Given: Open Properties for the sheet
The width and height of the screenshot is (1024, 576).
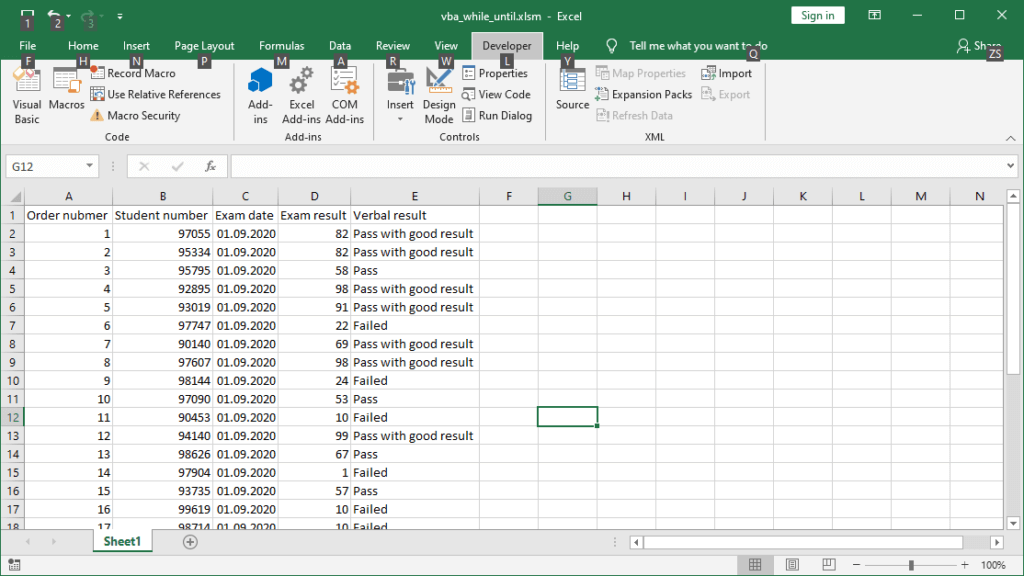Looking at the screenshot, I should pos(496,72).
